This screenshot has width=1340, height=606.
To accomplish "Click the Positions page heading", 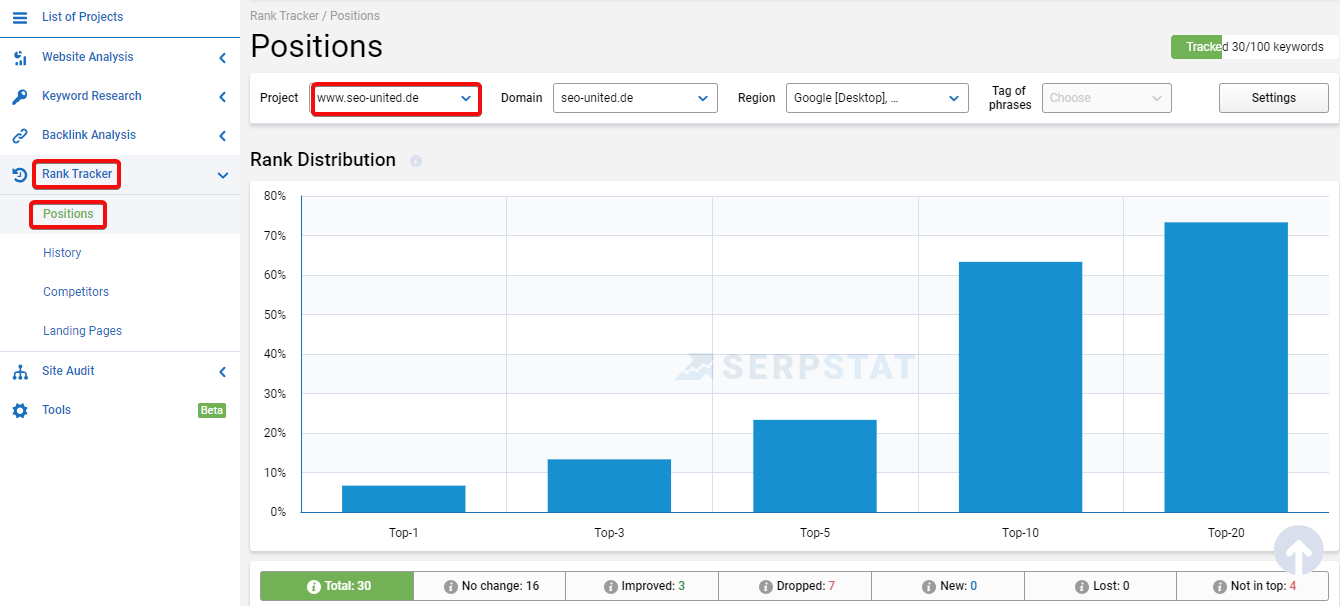I will click(x=316, y=46).
